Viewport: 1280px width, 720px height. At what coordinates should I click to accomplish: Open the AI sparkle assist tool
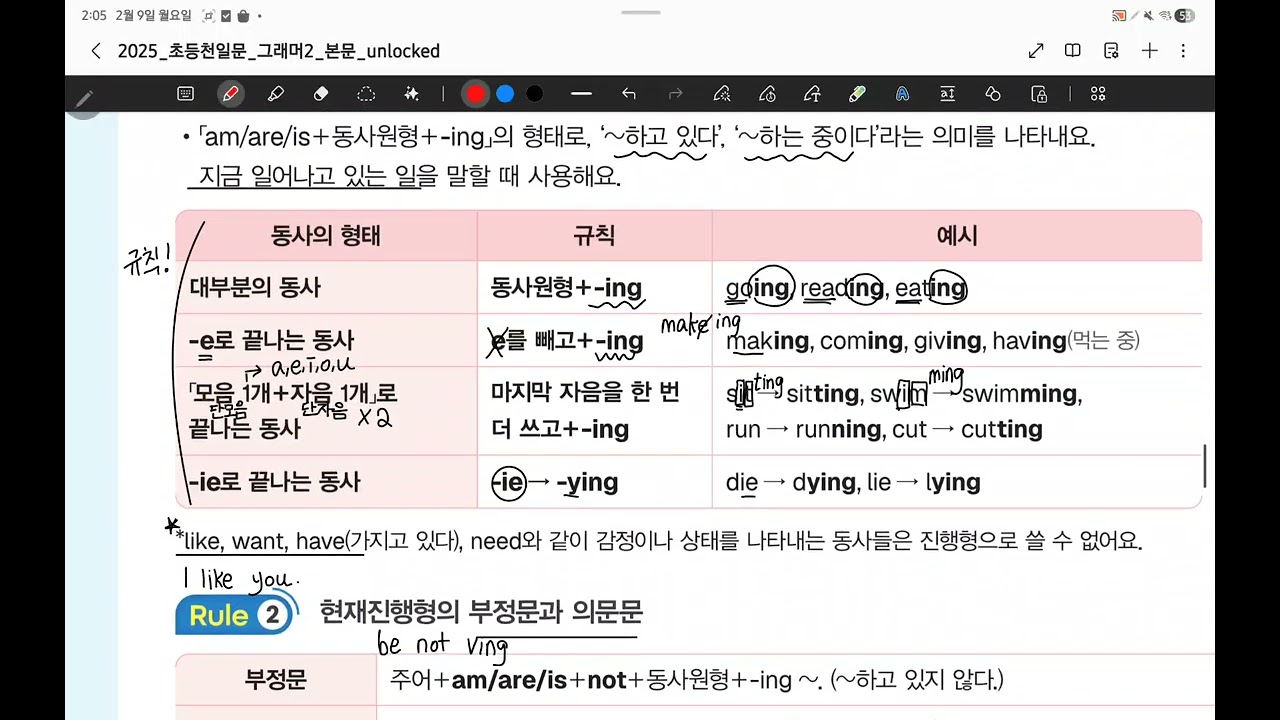click(411, 94)
